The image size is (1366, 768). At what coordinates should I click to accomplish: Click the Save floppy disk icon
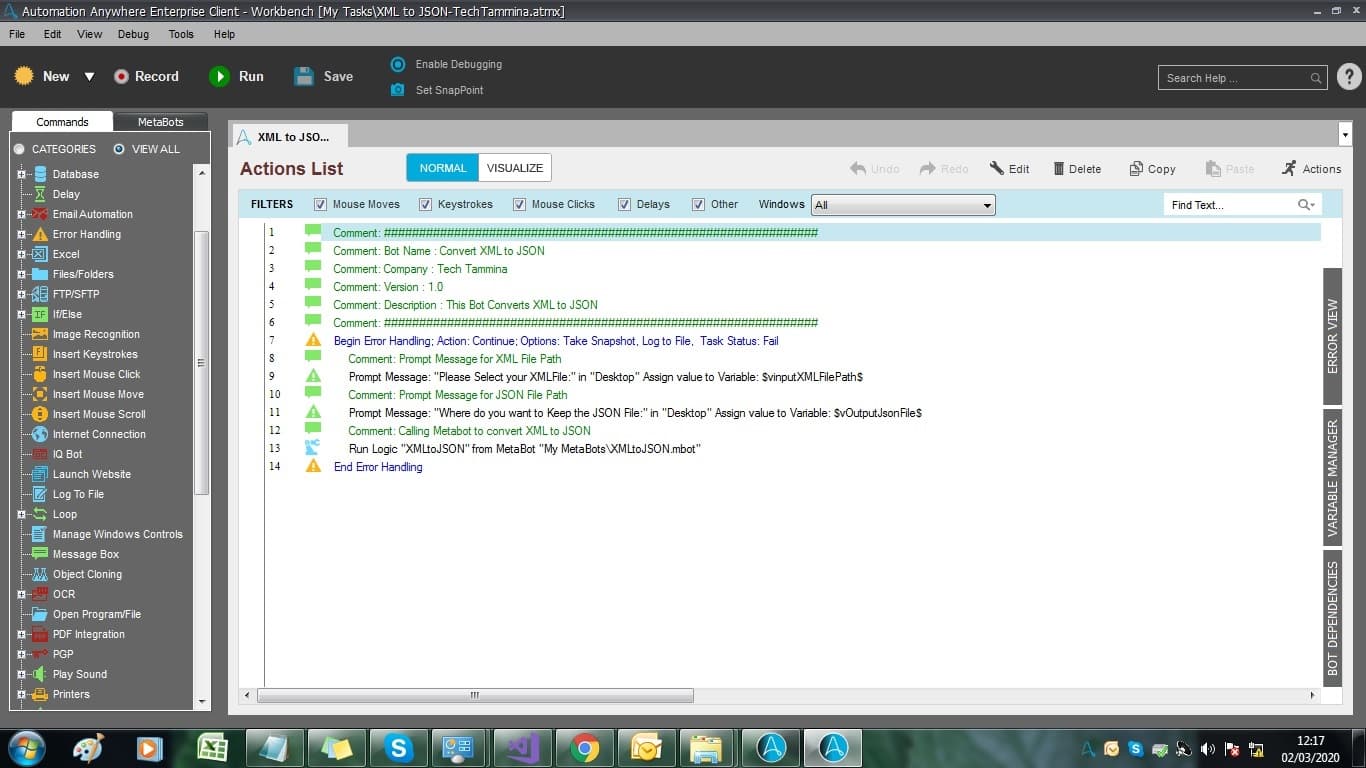coord(304,76)
